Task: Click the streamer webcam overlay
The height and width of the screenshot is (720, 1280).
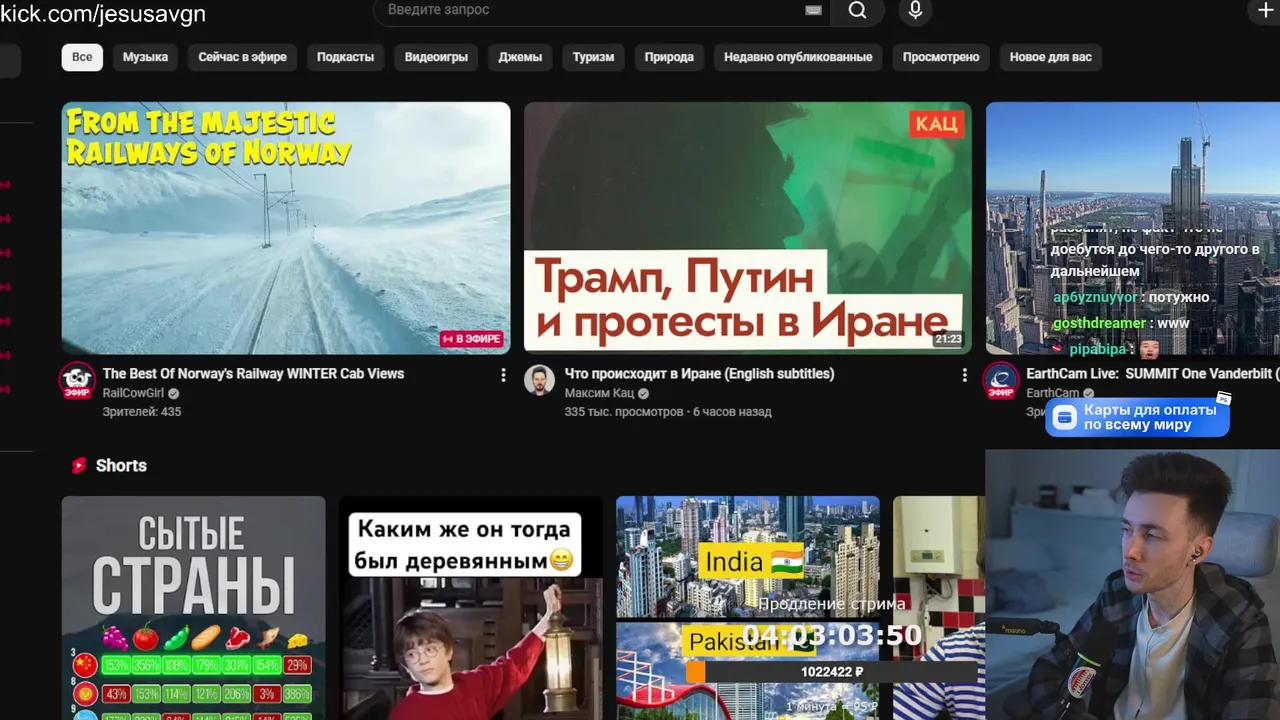Action: tap(1133, 584)
